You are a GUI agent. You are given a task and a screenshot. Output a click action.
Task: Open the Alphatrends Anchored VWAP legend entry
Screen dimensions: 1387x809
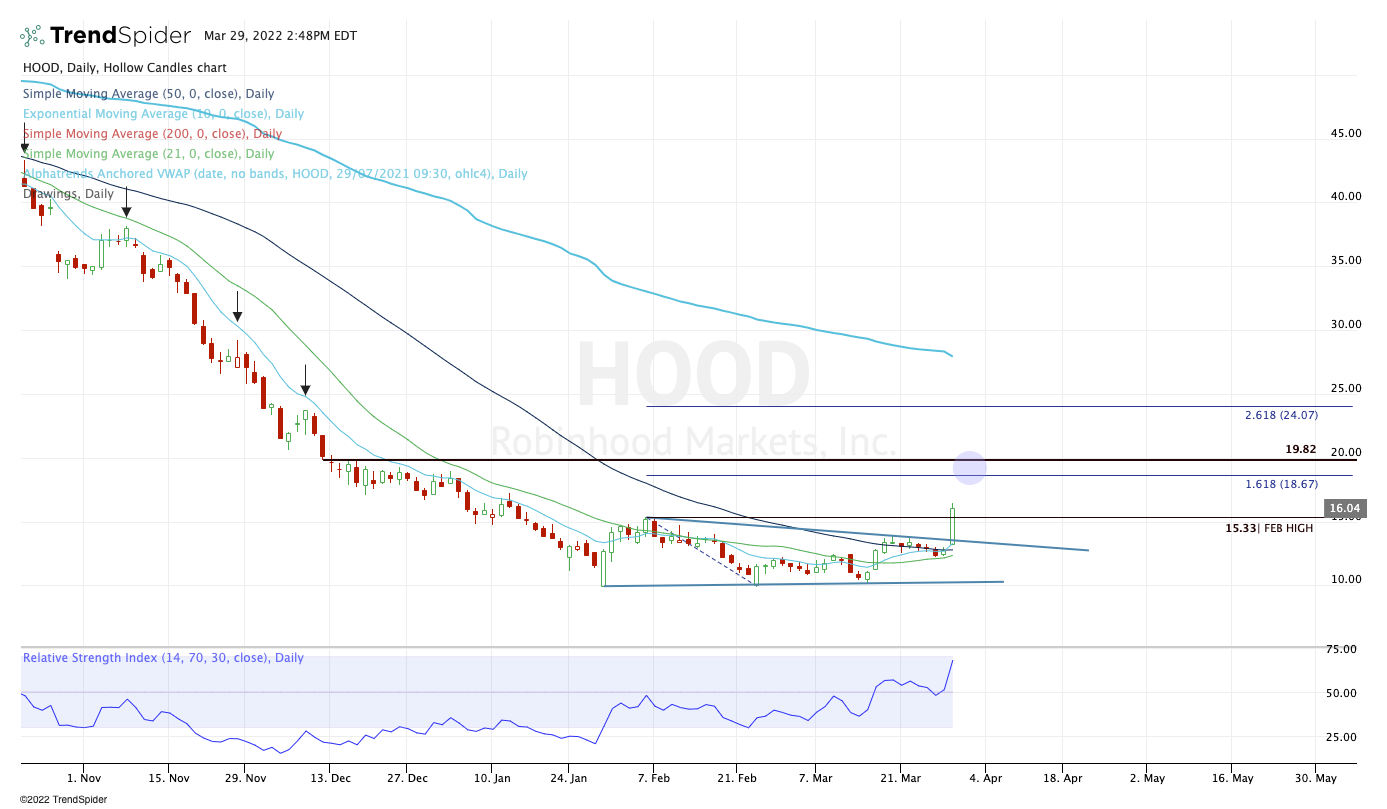pos(275,174)
